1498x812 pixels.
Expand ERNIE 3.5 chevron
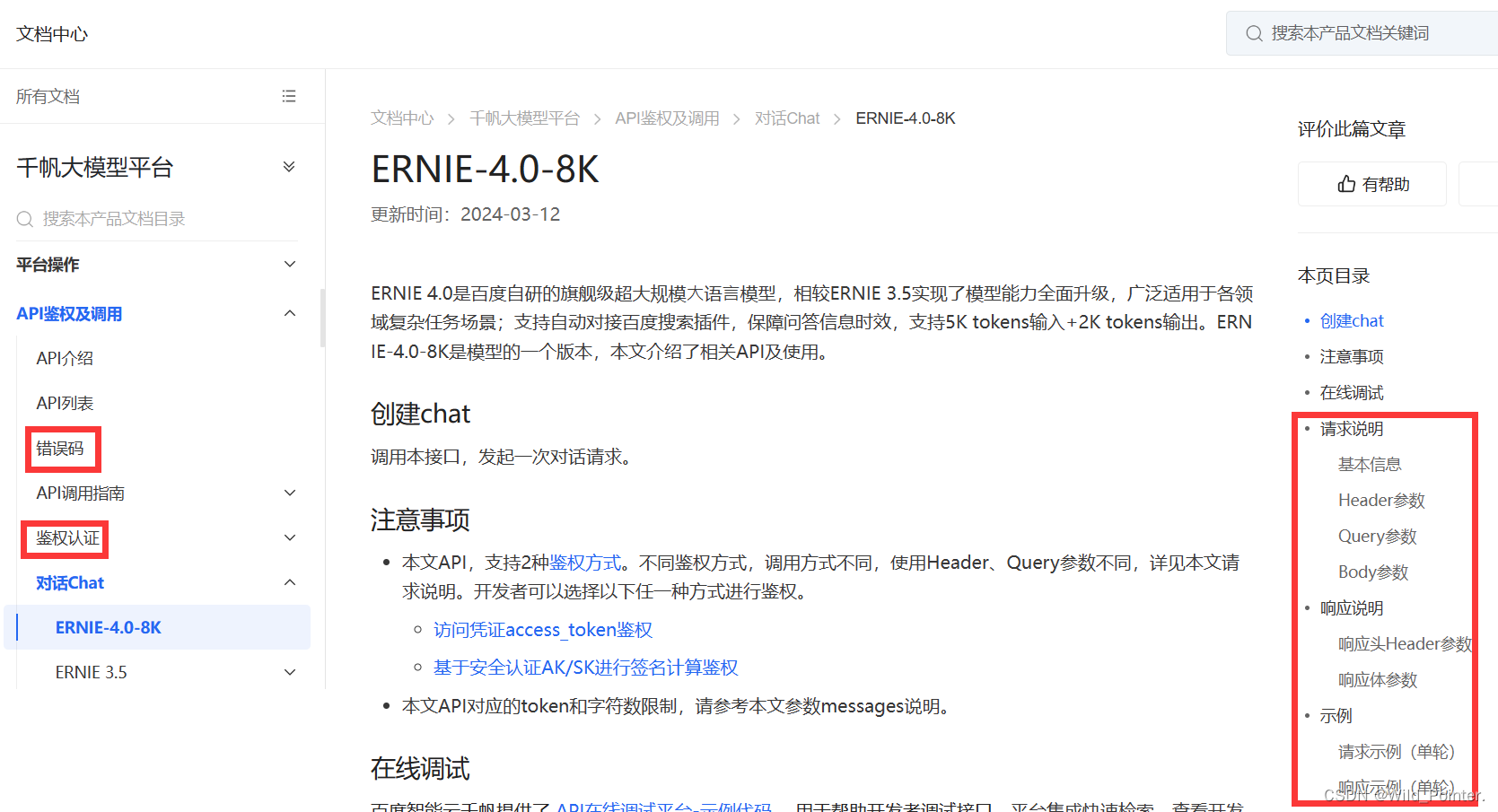click(289, 672)
